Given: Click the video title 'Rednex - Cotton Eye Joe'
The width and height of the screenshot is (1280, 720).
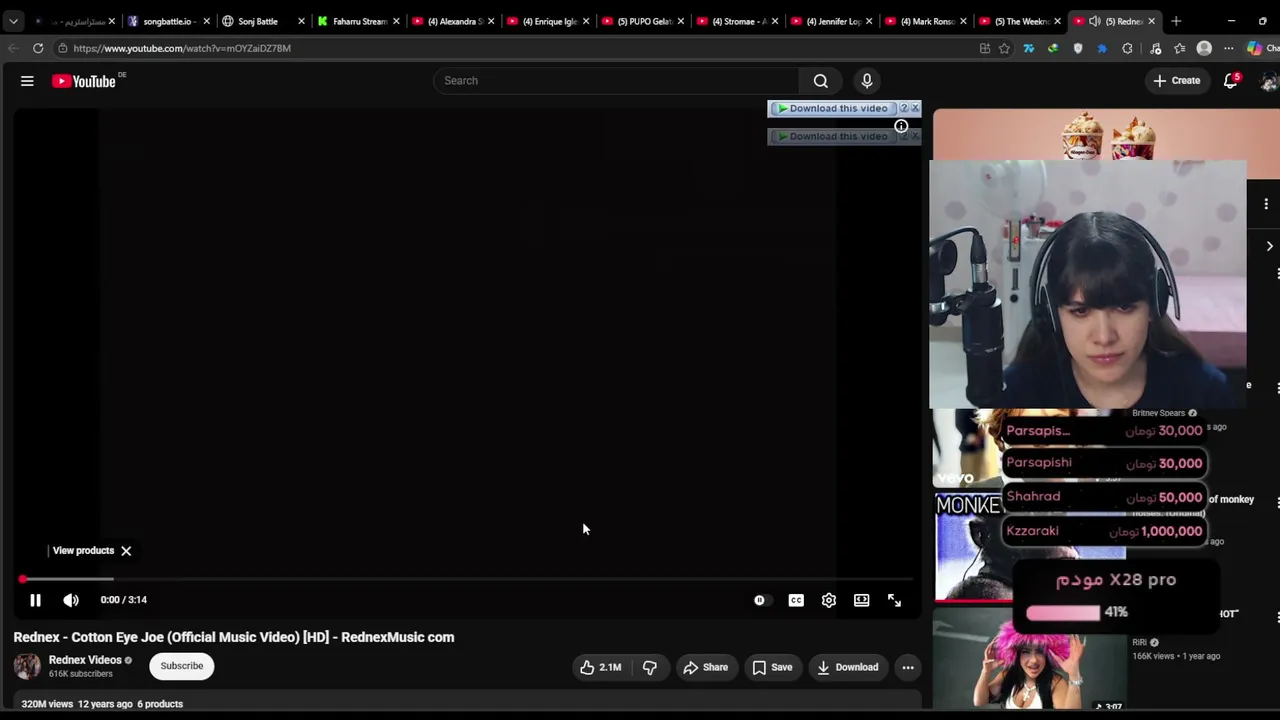Looking at the screenshot, I should pos(234,637).
